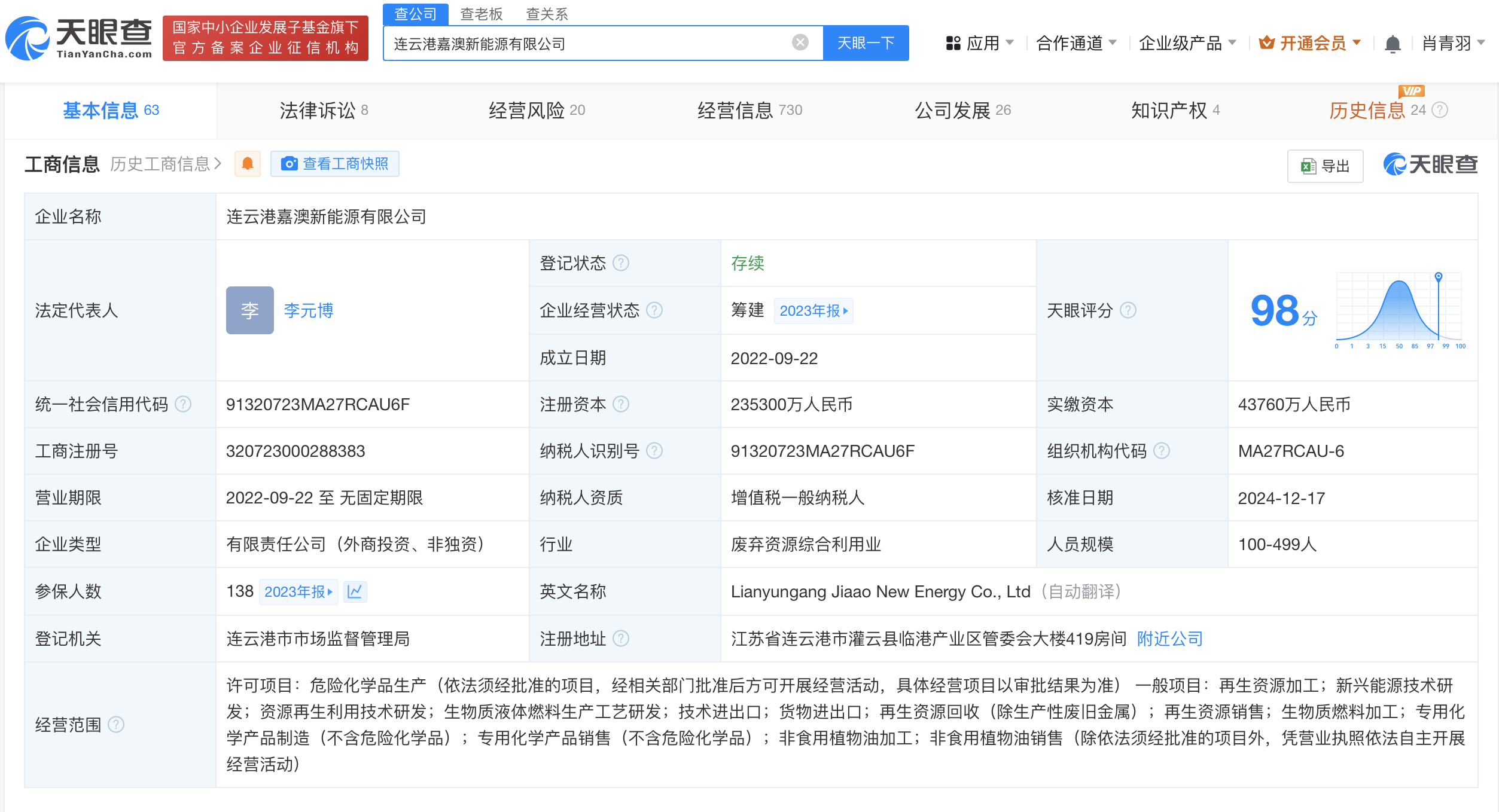The height and width of the screenshot is (812, 1499).
Task: Click 连云港市市场监督管理局 registration authority
Action: (x=318, y=639)
